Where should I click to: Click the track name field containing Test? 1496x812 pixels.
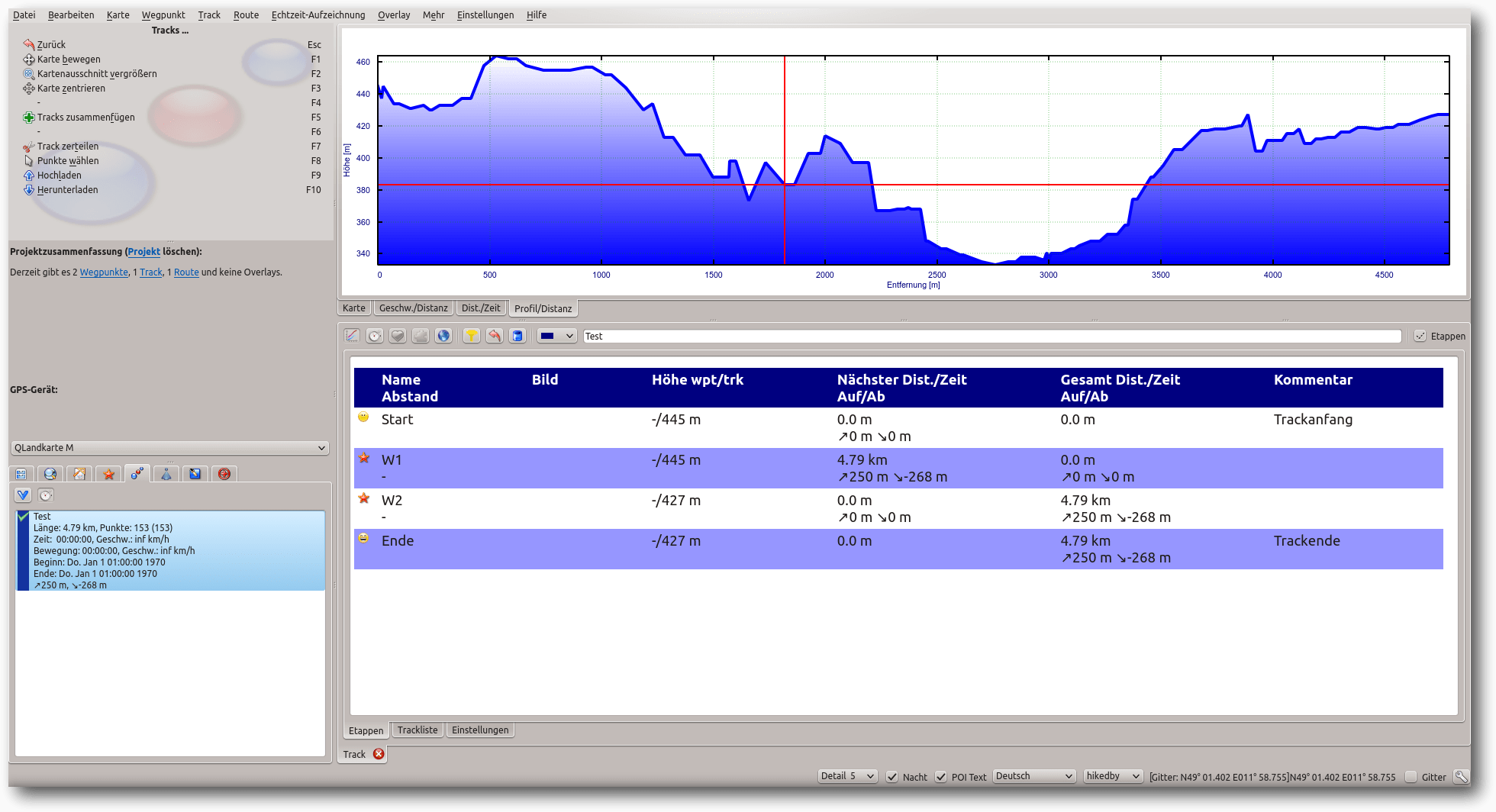pyautogui.click(x=992, y=337)
